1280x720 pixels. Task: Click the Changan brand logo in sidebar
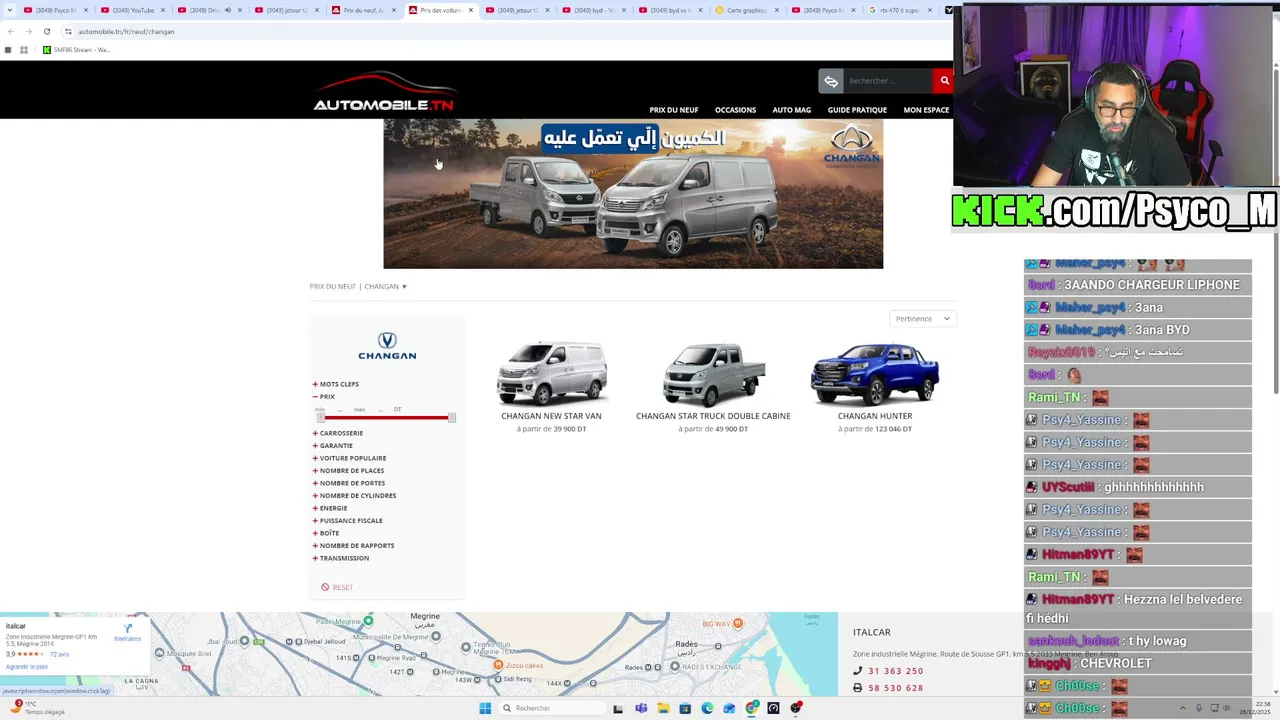(387, 346)
